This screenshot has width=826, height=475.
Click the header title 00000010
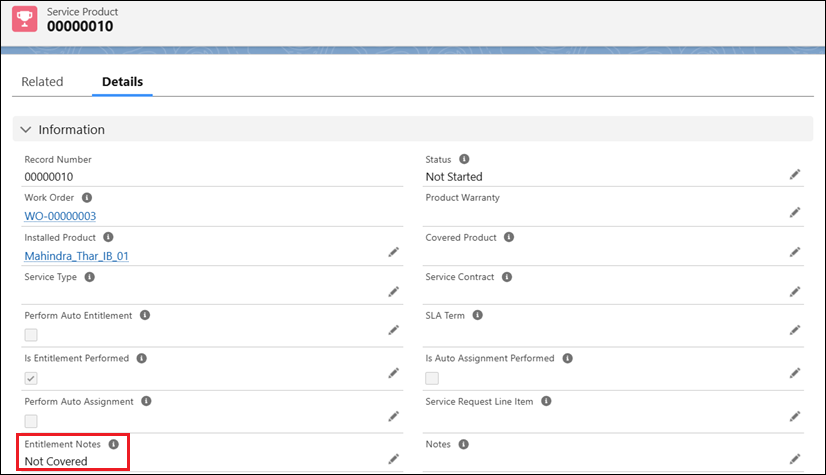point(80,26)
